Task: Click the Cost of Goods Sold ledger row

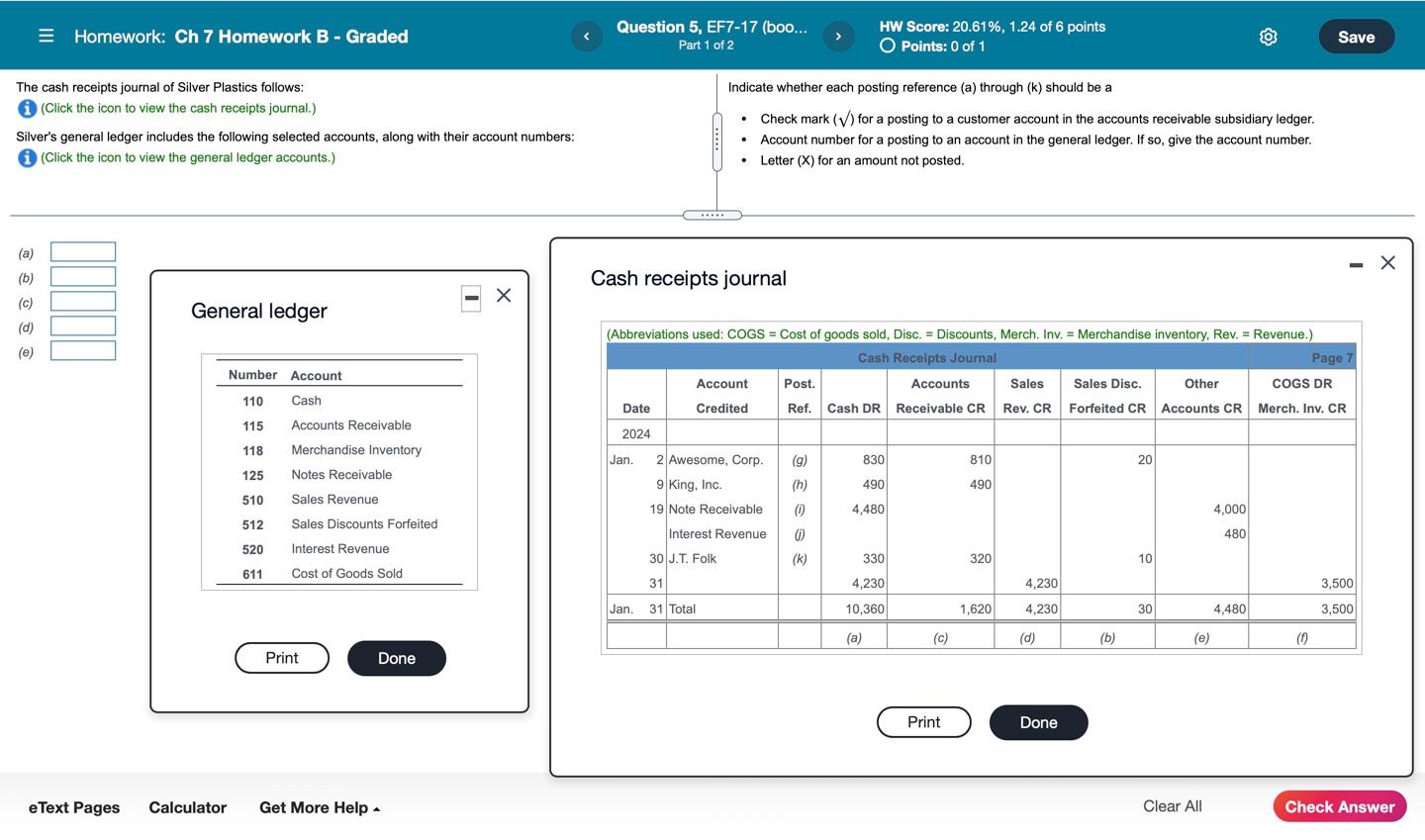Action: pyautogui.click(x=339, y=574)
